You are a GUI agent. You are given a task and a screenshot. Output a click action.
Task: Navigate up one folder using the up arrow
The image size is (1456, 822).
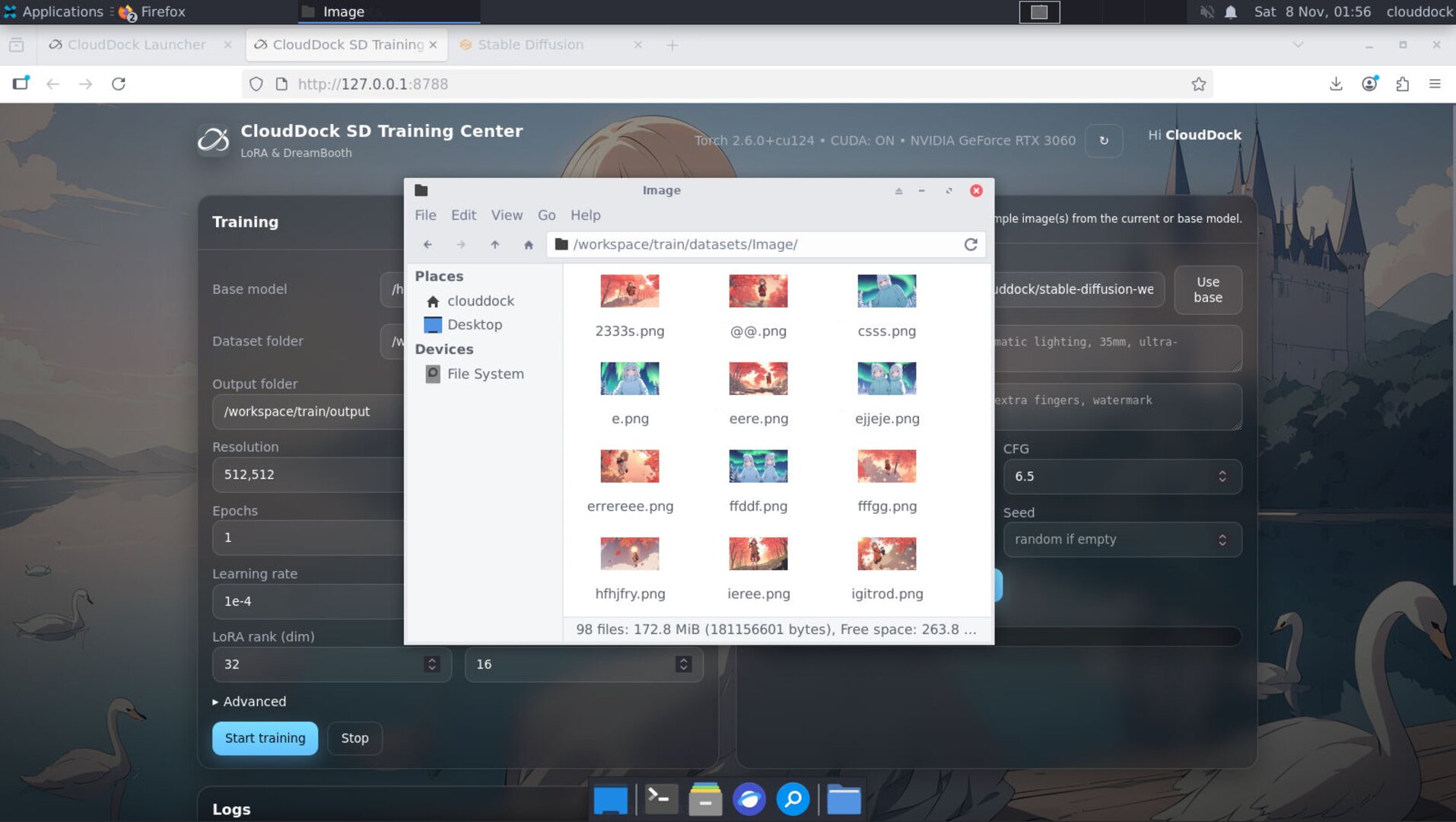click(x=494, y=244)
